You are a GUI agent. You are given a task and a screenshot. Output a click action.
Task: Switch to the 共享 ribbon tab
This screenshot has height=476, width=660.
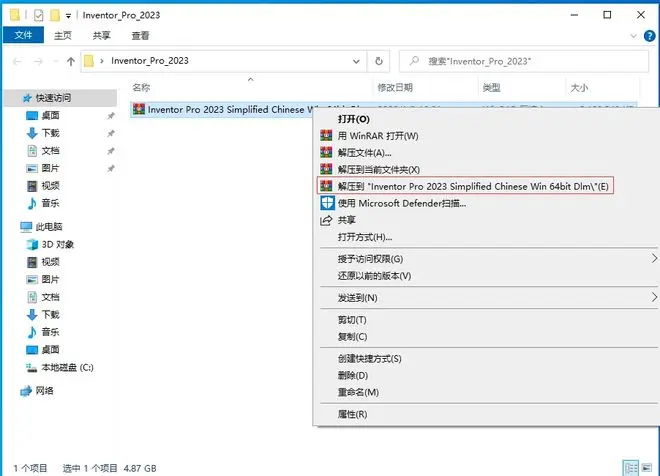(101, 35)
